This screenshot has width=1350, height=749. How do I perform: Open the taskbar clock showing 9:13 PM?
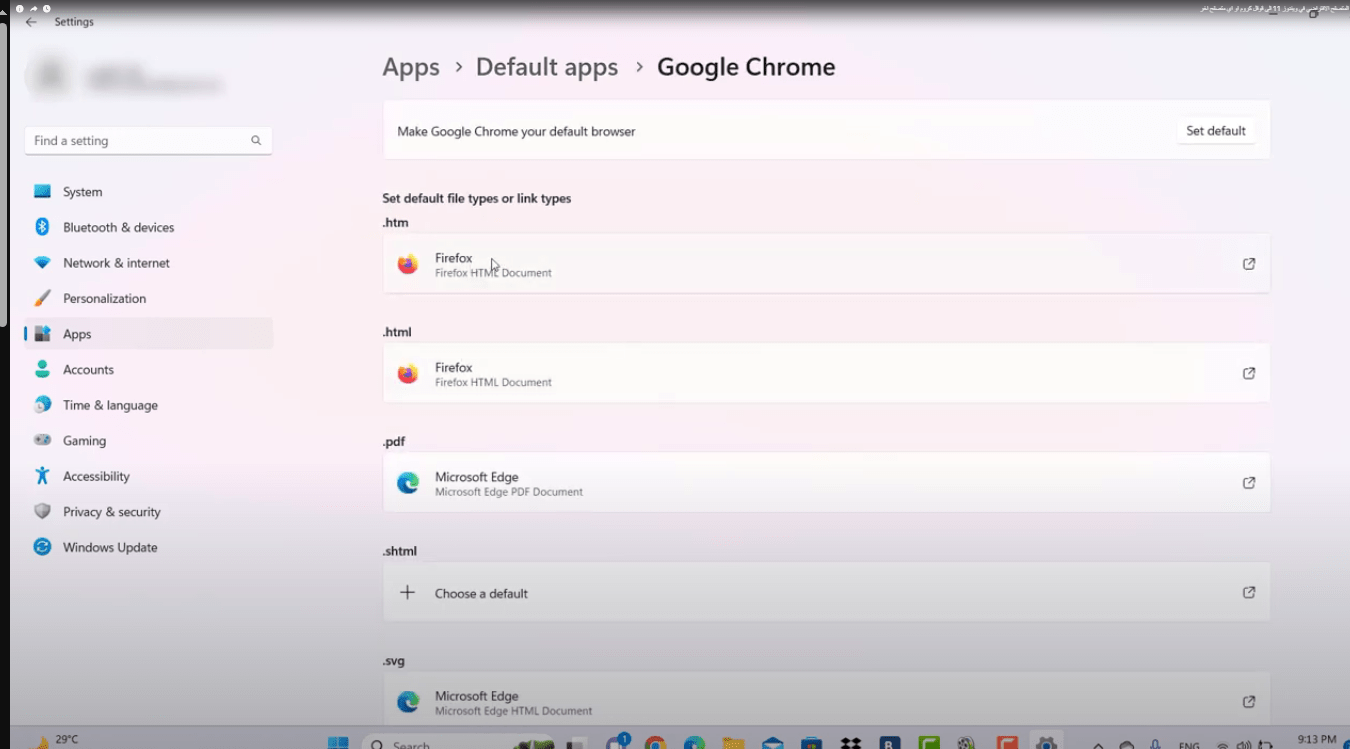point(1316,740)
